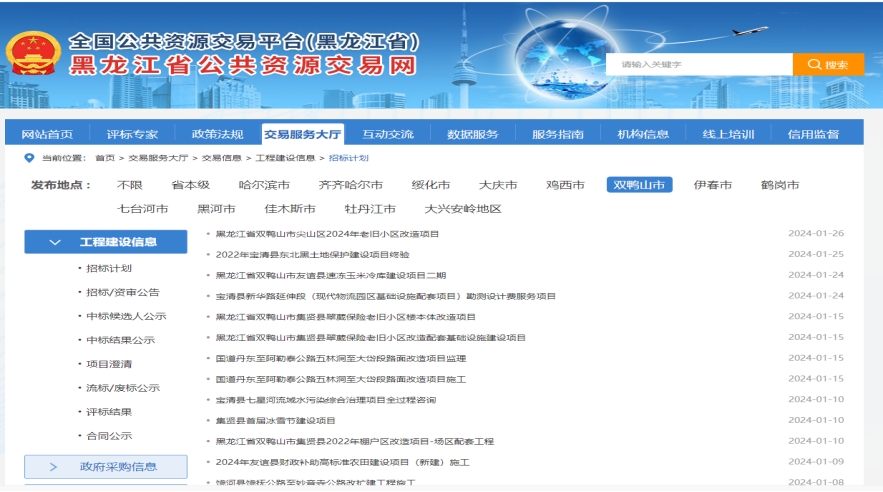Select 哈尔滨市 as the publishing location

[x=264, y=185]
